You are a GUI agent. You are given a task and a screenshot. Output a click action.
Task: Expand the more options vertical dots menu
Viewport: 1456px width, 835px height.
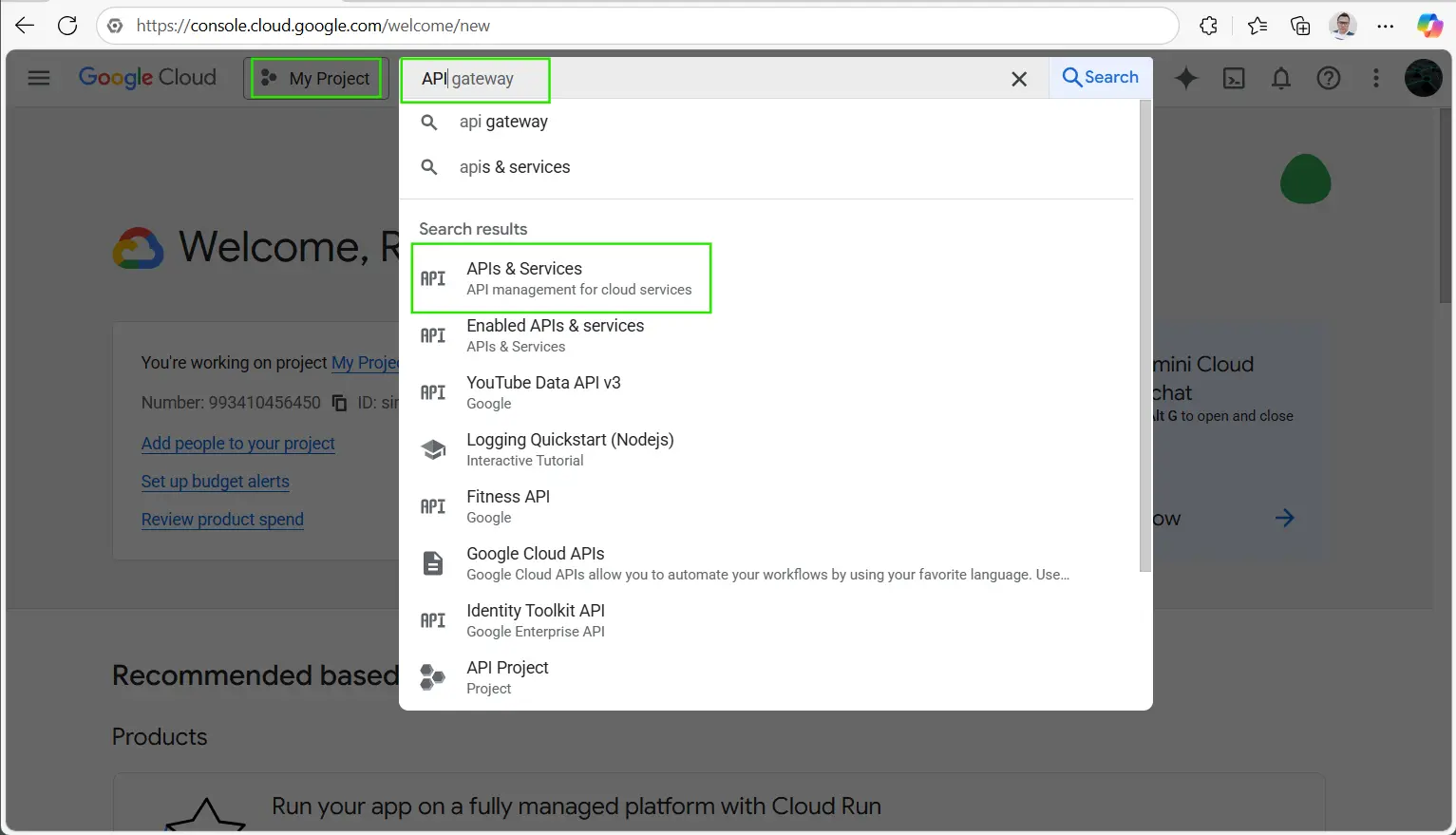1375,78
